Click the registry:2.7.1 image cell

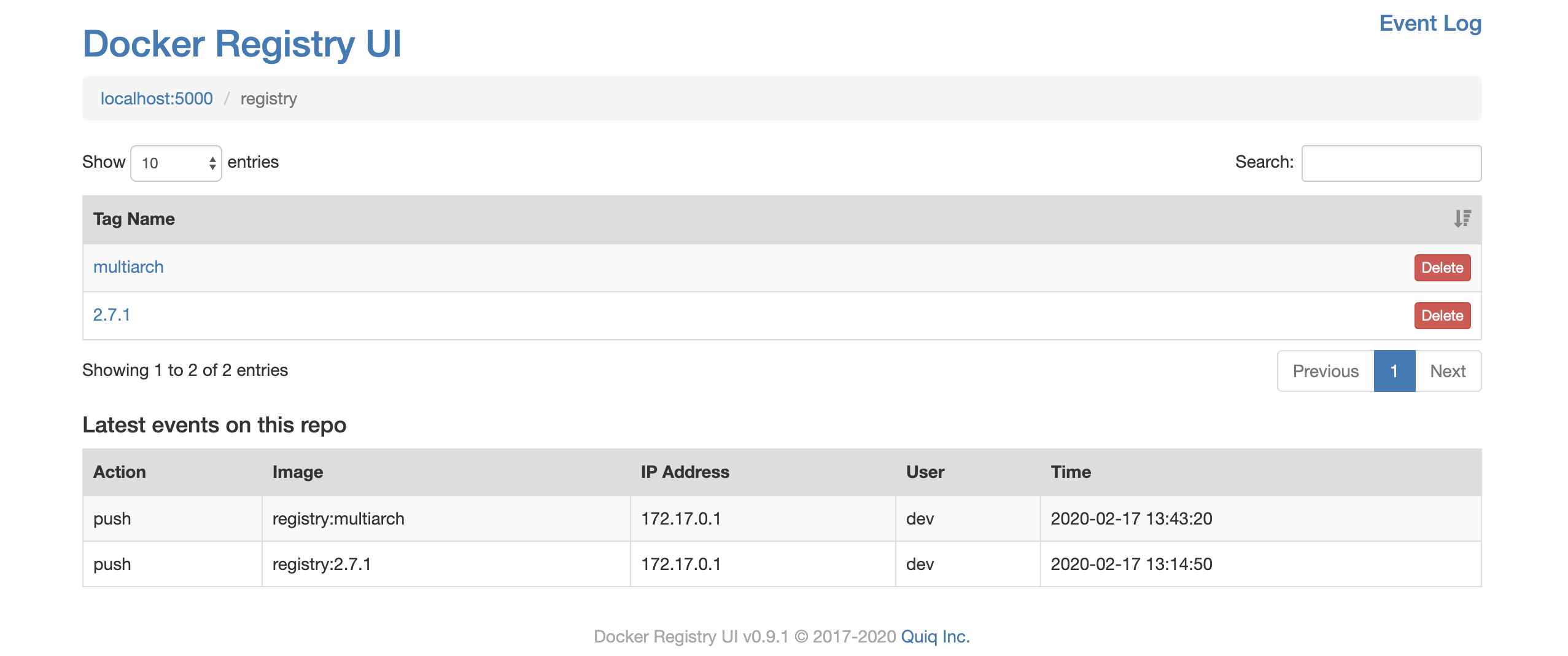[322, 564]
